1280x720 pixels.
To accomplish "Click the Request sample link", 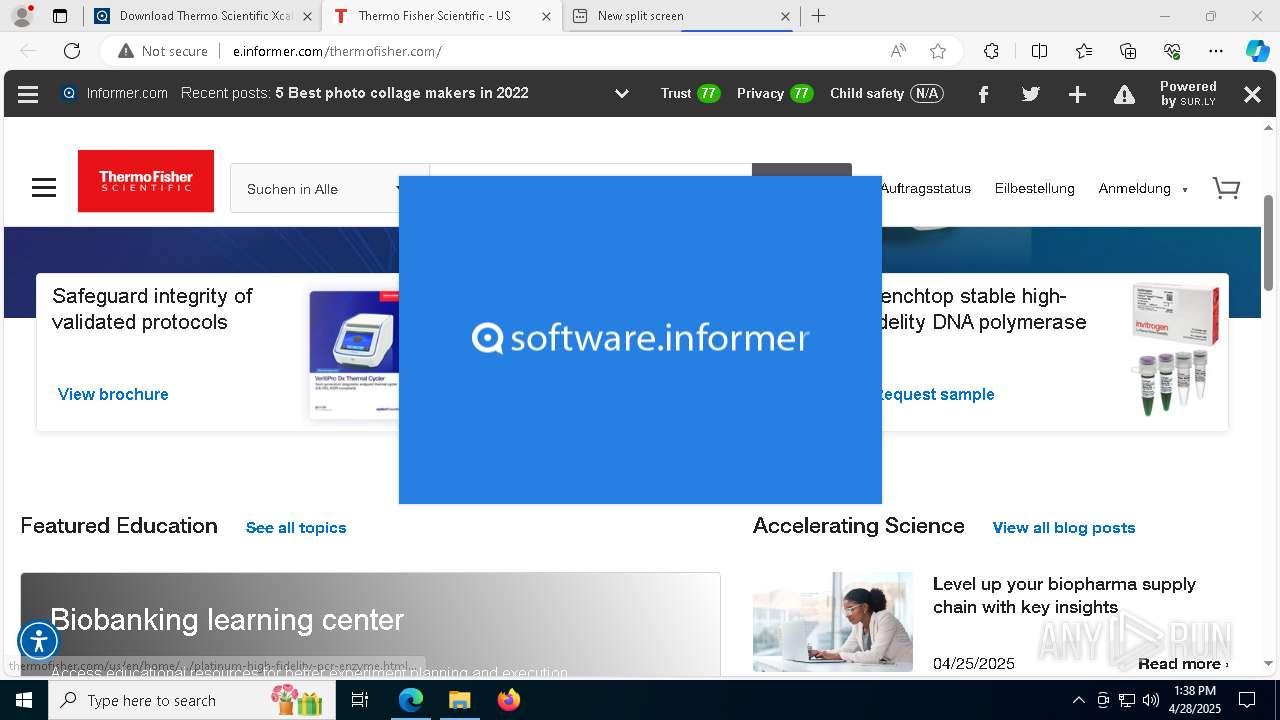I will click(937, 394).
